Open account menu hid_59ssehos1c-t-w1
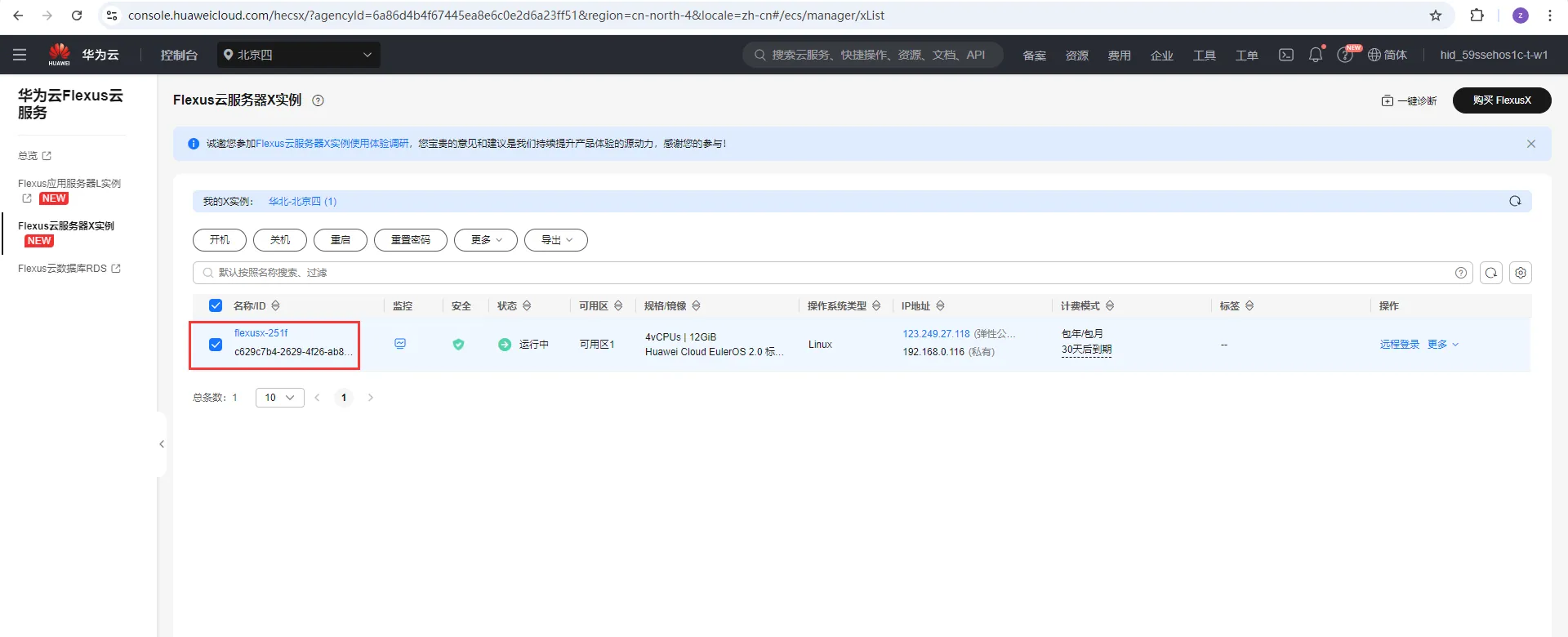Image resolution: width=1568 pixels, height=637 pixels. coord(1494,55)
